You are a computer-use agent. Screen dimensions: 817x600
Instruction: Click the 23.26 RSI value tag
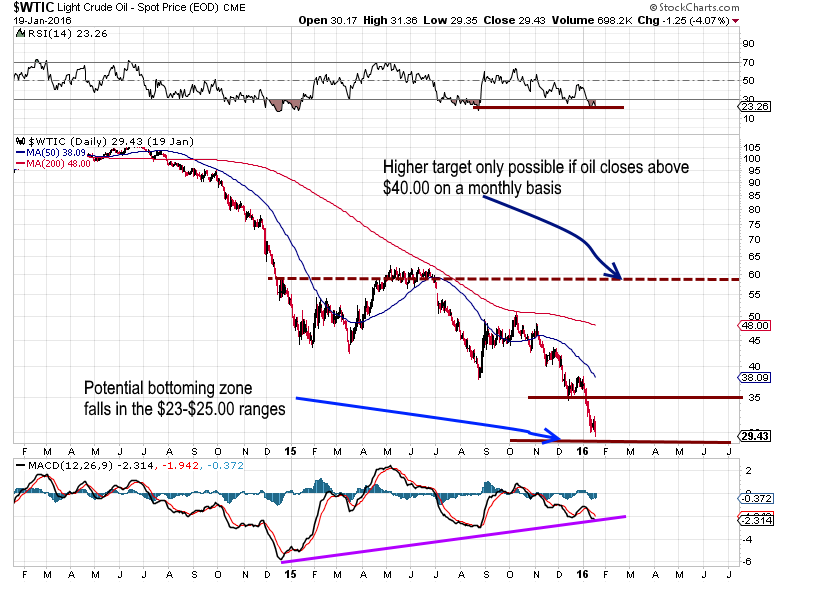[x=754, y=107]
